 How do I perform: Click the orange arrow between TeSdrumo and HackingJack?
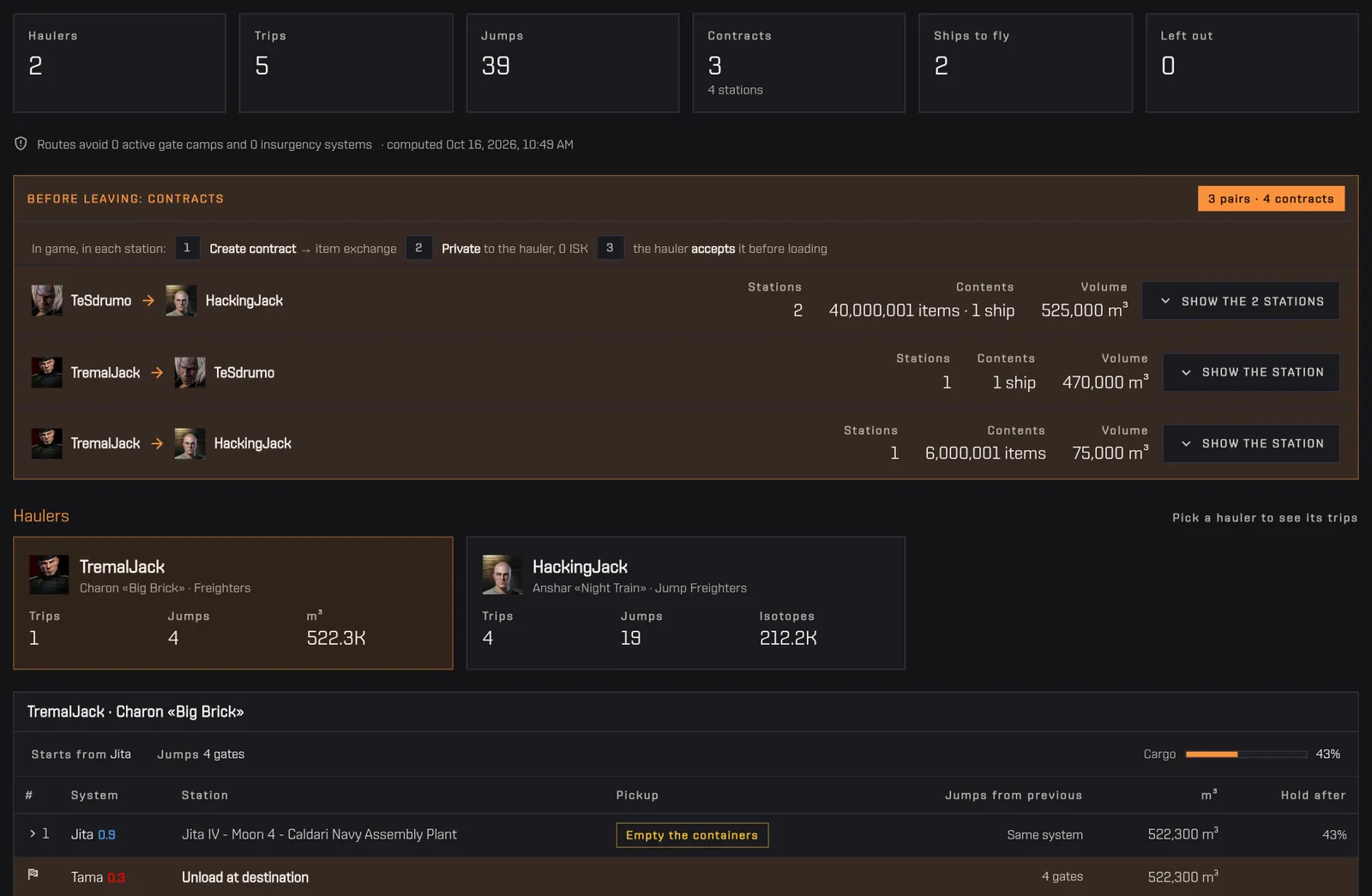[148, 301]
